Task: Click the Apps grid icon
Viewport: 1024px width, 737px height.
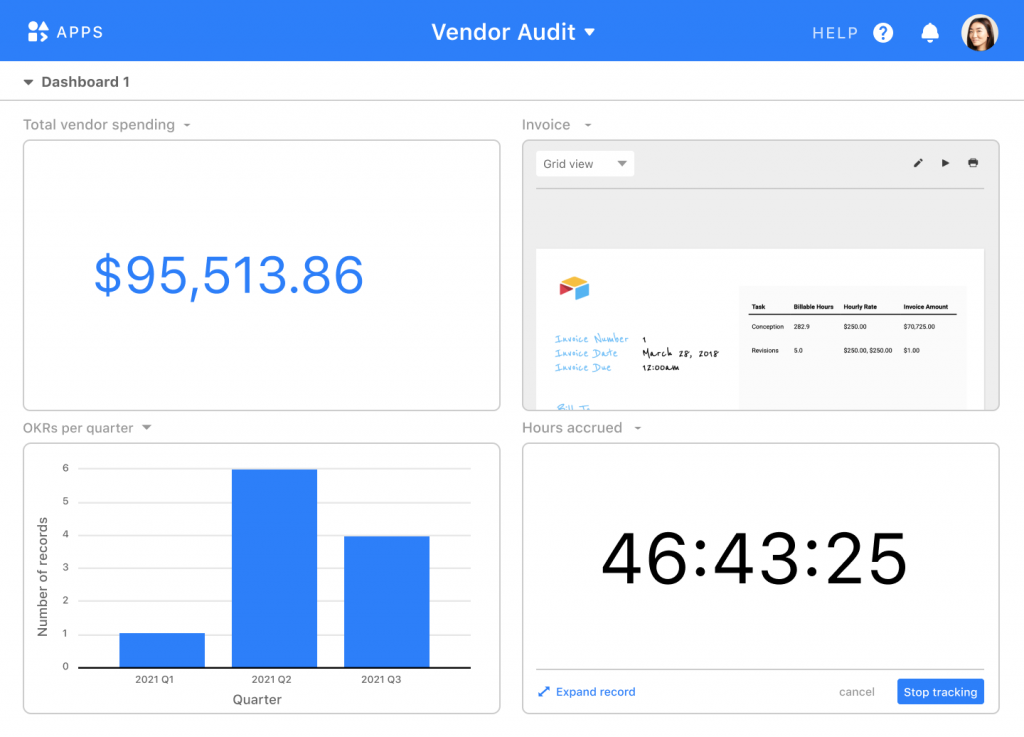Action: (37, 32)
